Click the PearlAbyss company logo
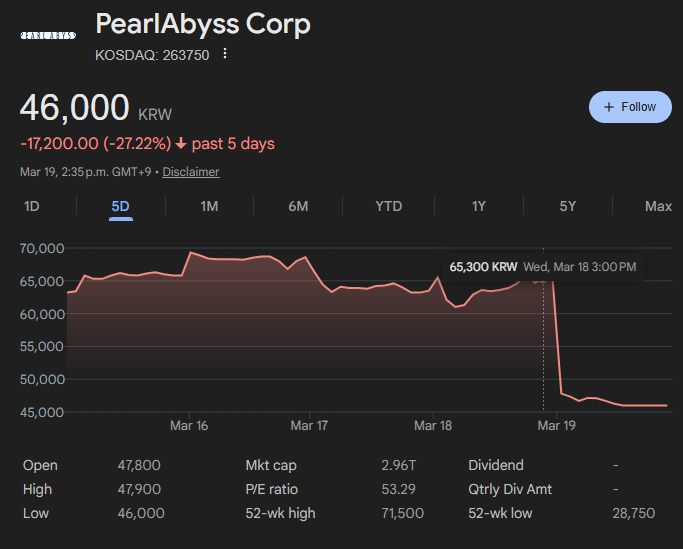The height and width of the screenshot is (549, 683). tap(47, 35)
